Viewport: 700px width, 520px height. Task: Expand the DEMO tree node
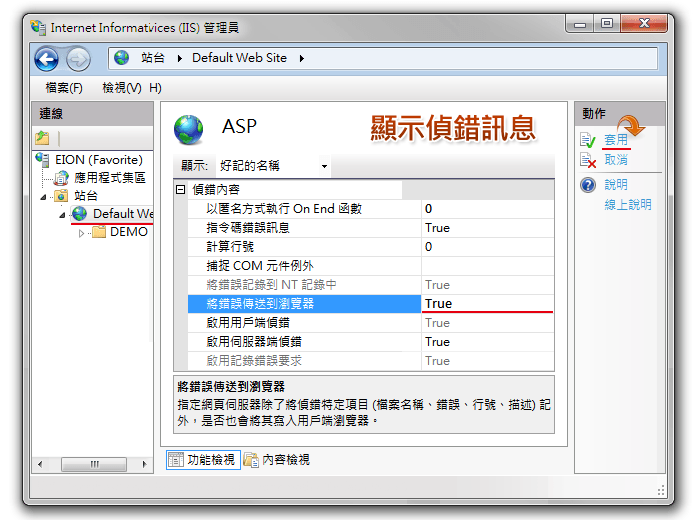[x=81, y=233]
